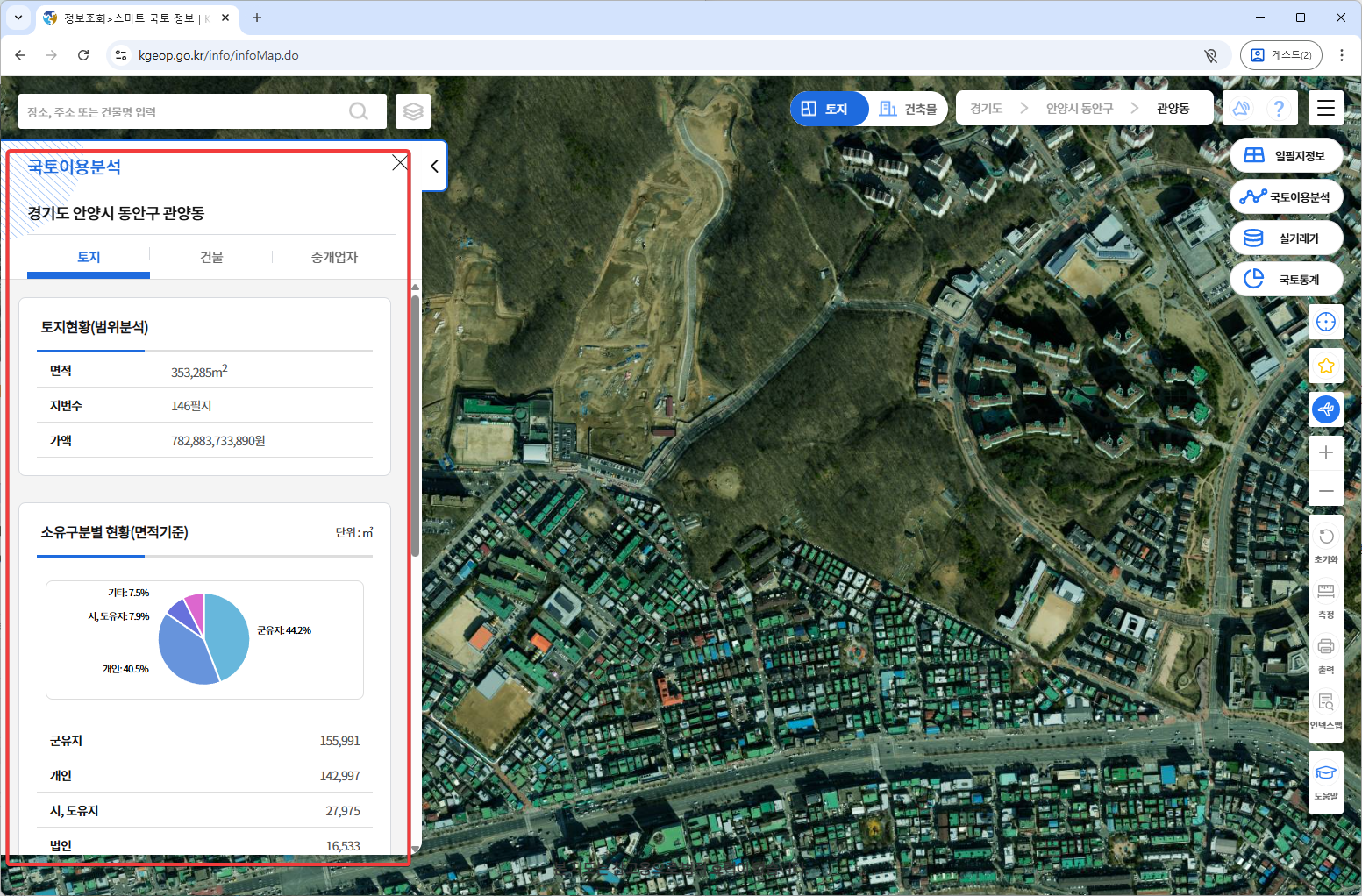The width and height of the screenshot is (1362, 896).
Task: Open the 관양동 neighborhood selector
Action: [x=1173, y=109]
